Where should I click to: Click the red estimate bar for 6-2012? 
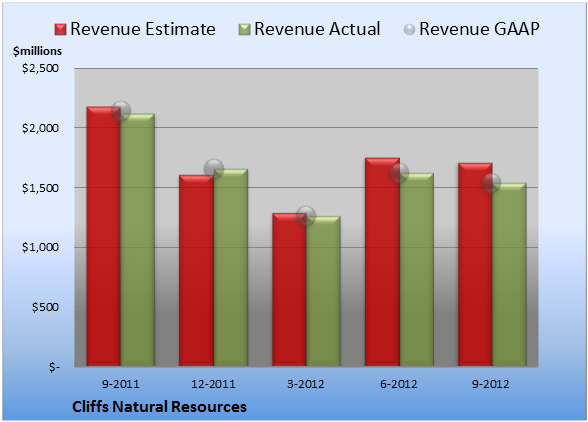coord(382,262)
